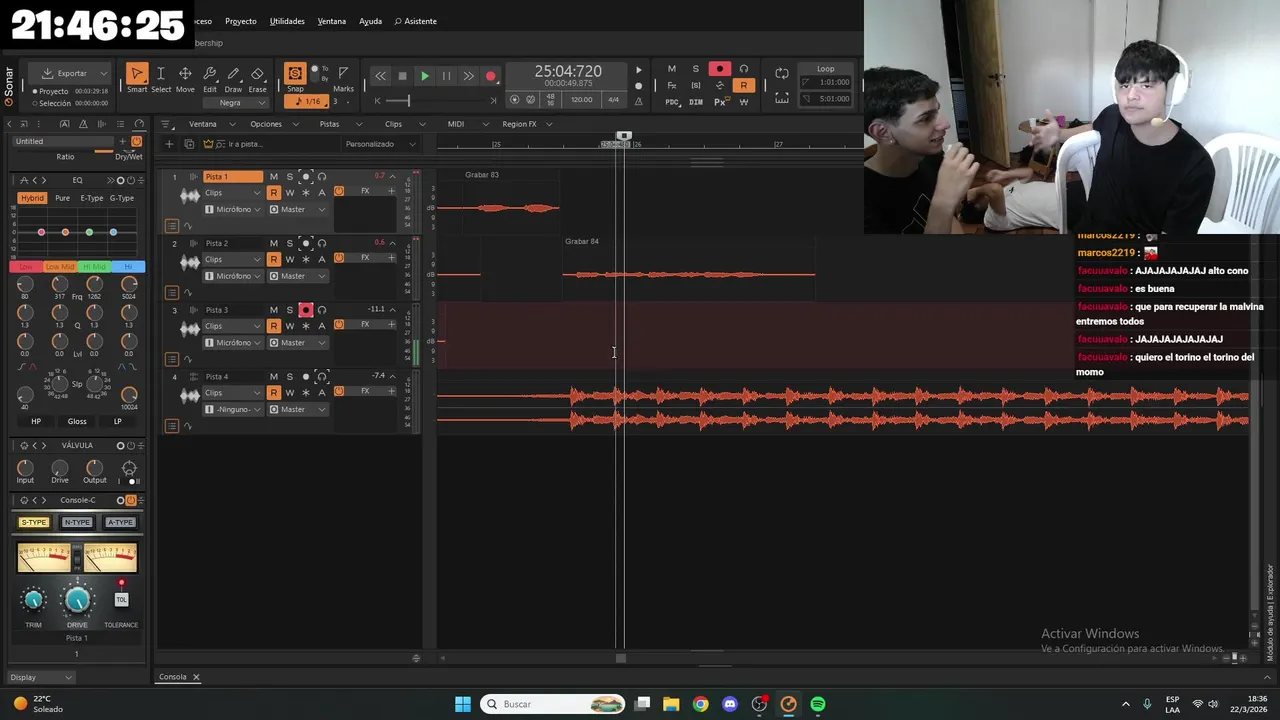The height and width of the screenshot is (720, 1280).
Task: Start recording from transport bar
Action: coord(490,76)
